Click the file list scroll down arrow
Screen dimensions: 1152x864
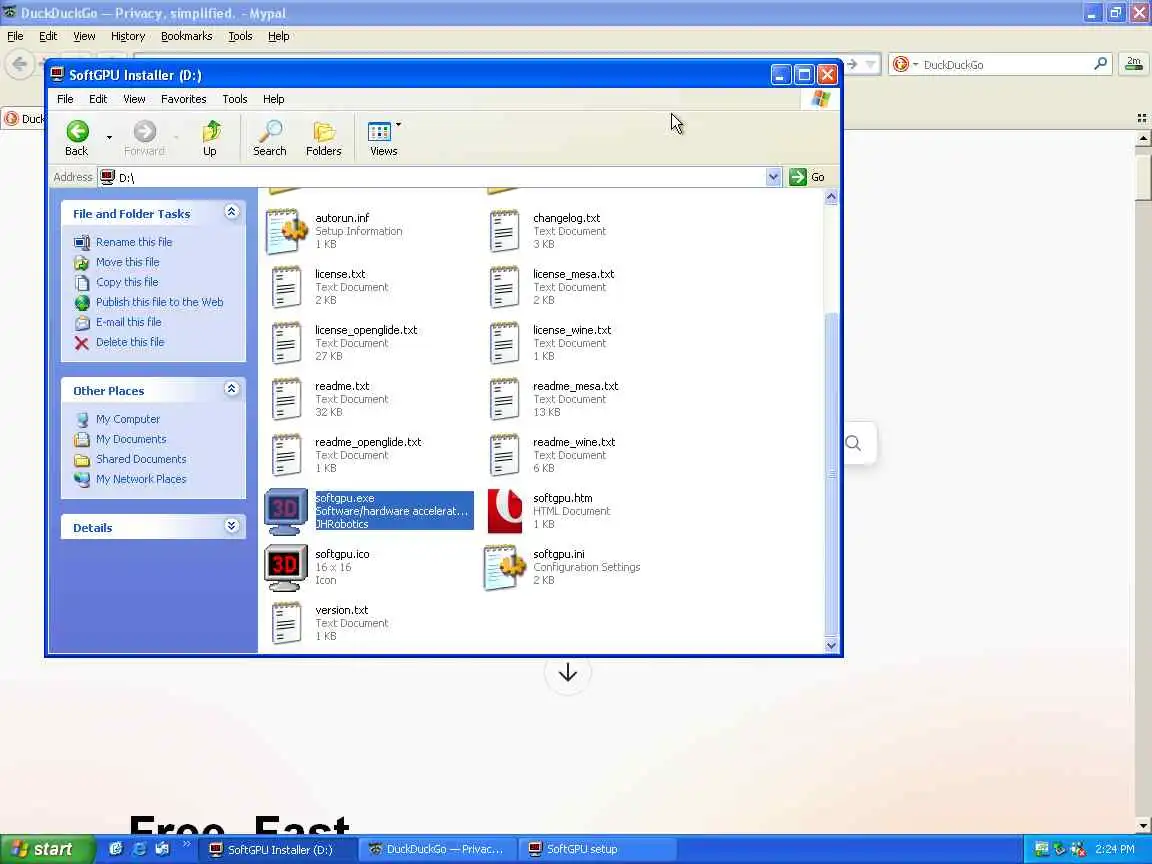(x=831, y=645)
